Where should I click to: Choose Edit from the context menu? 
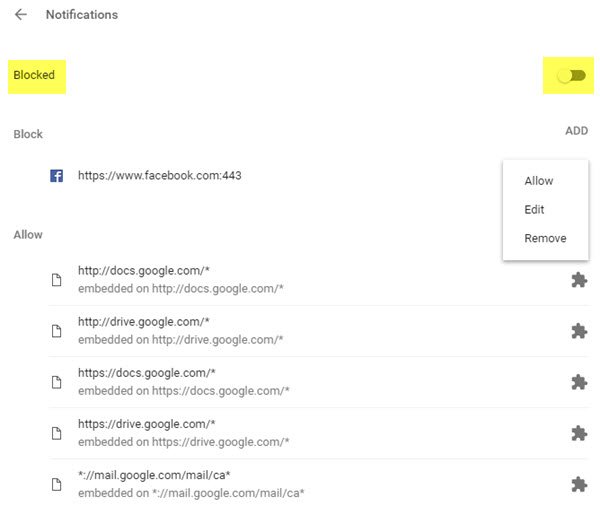(534, 210)
